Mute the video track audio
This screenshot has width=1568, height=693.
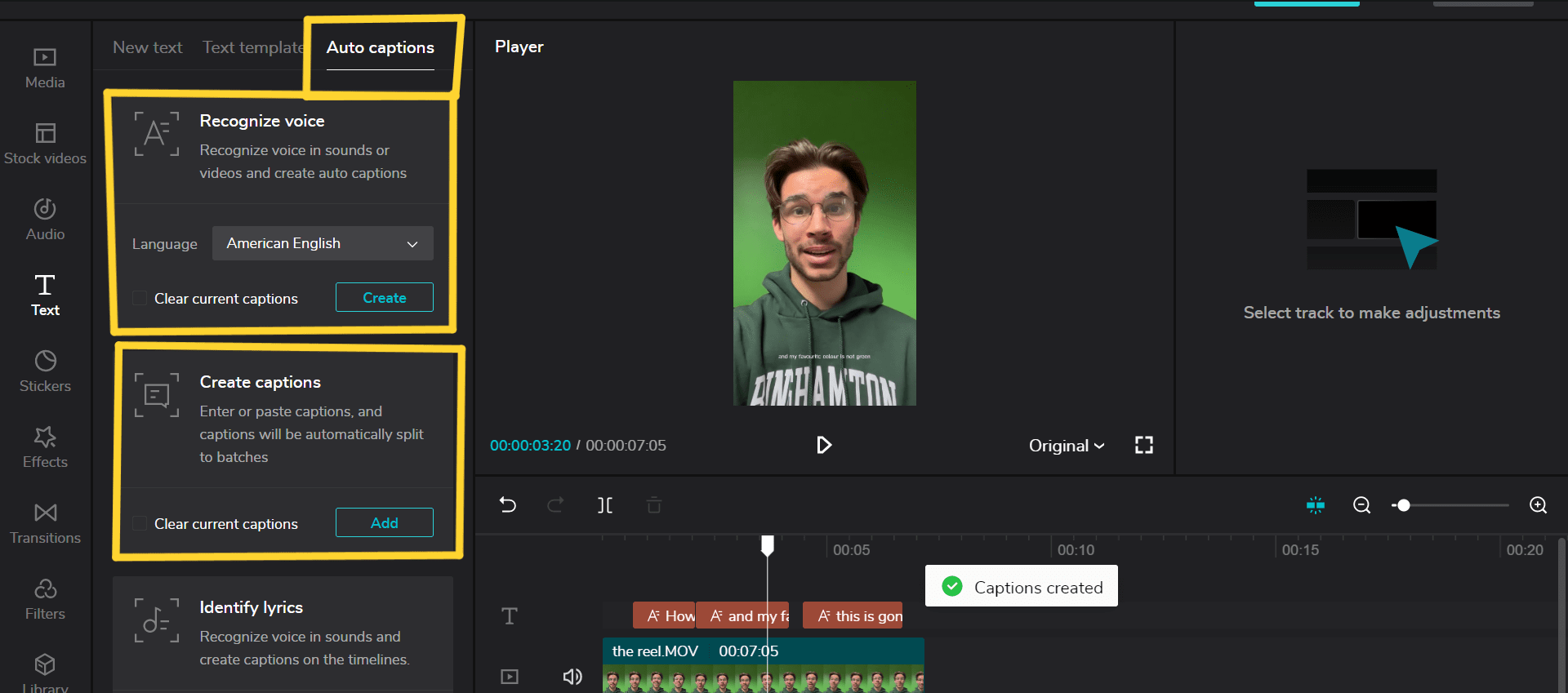[x=572, y=677]
